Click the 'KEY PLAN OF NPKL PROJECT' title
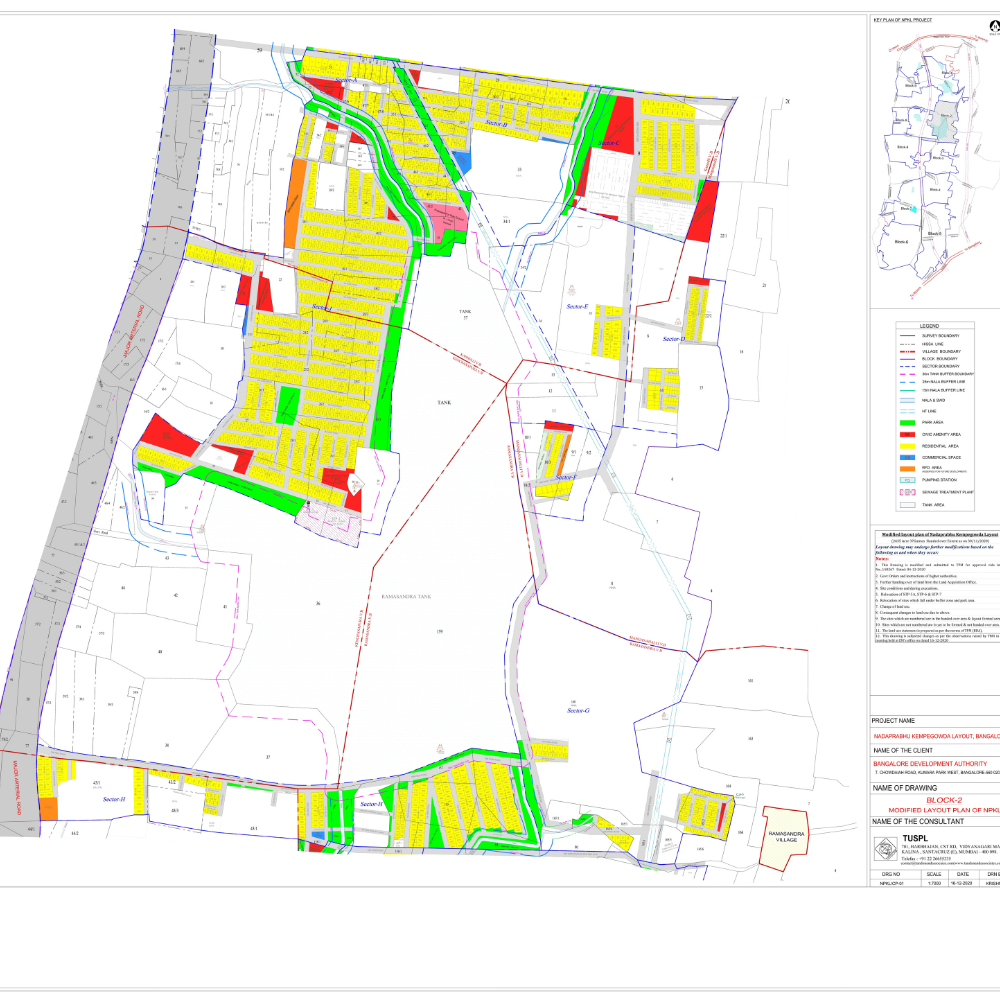This screenshot has height=1000, width=1000. (x=902, y=20)
